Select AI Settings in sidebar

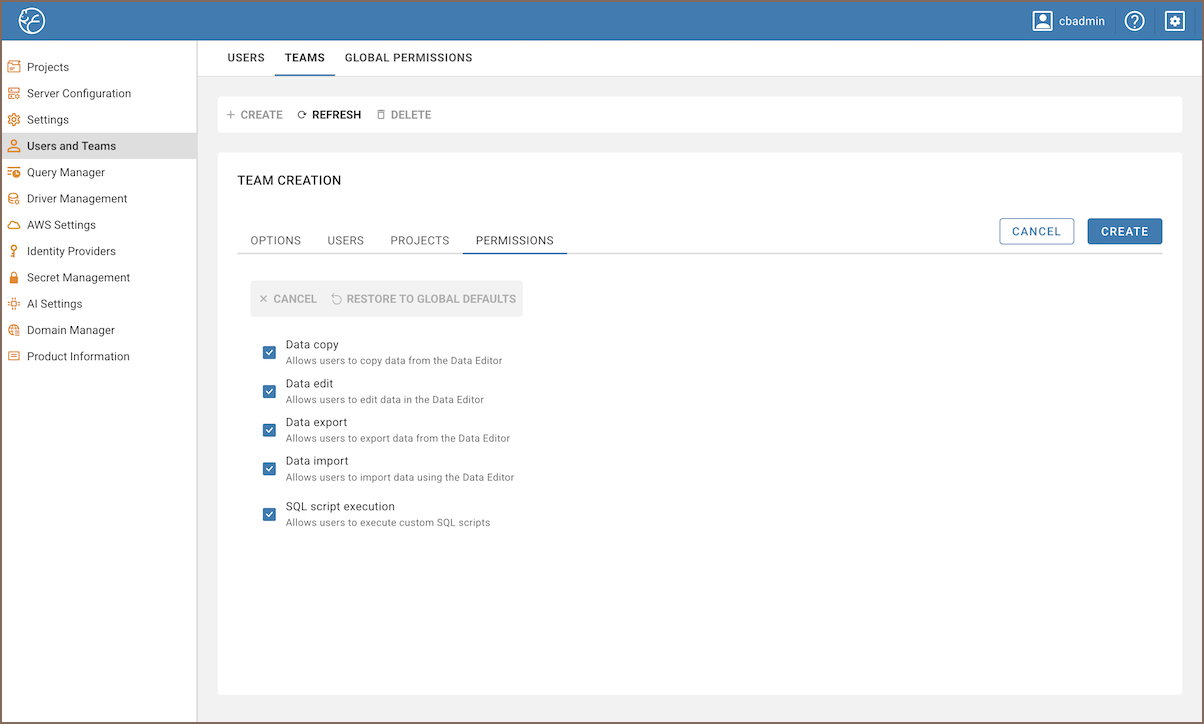pos(54,304)
